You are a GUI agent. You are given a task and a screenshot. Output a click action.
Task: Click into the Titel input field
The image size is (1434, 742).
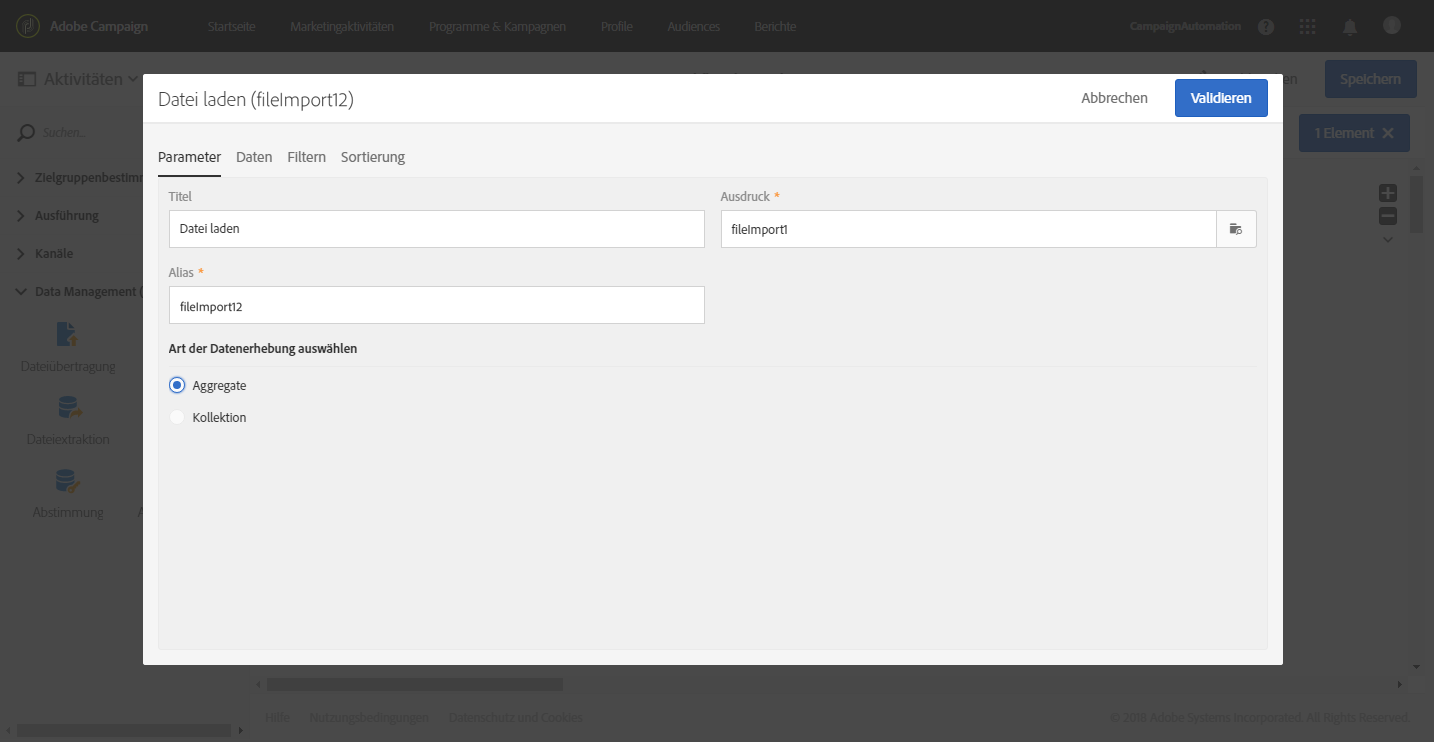(x=437, y=229)
